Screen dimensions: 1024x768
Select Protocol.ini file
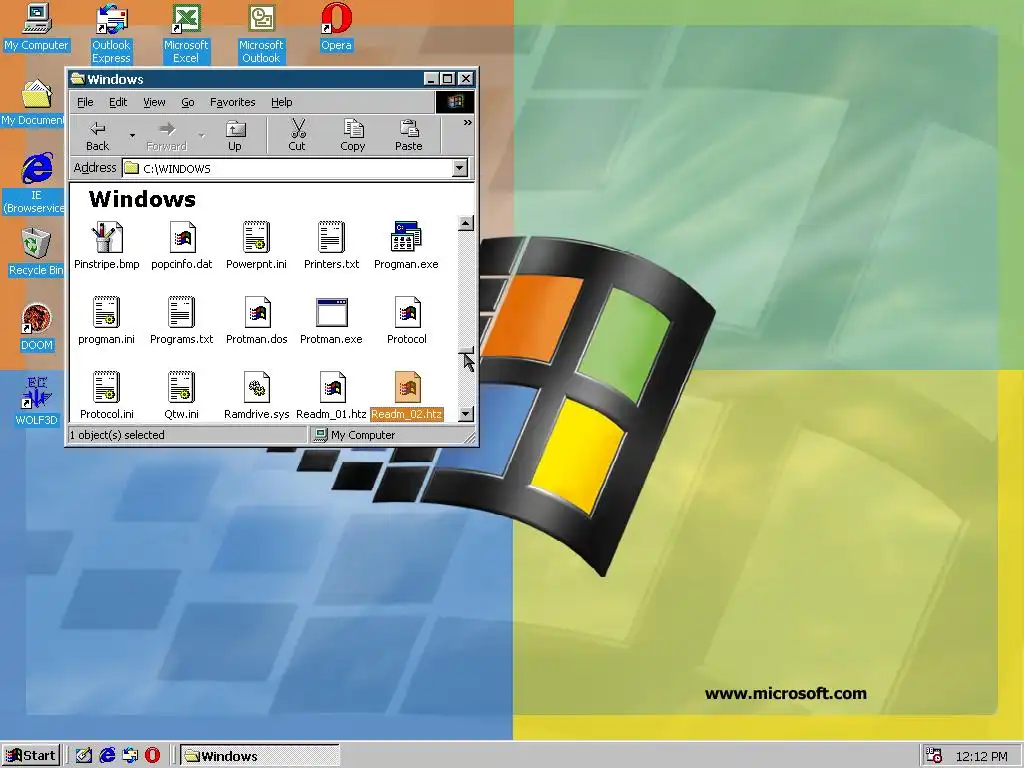106,396
